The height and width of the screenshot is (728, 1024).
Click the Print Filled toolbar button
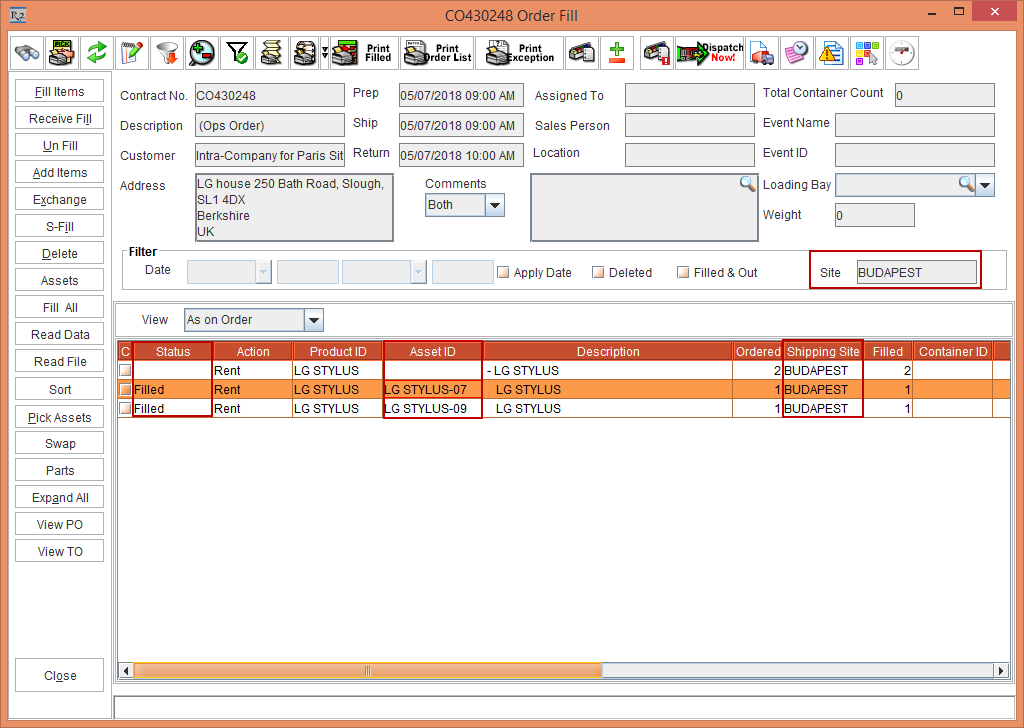[x=365, y=53]
